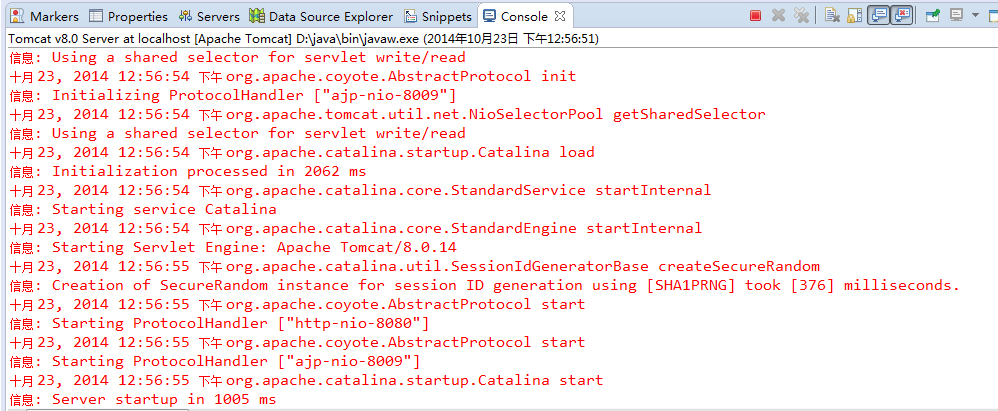Open the Properties tab
998x411 pixels.
pyautogui.click(x=128, y=17)
